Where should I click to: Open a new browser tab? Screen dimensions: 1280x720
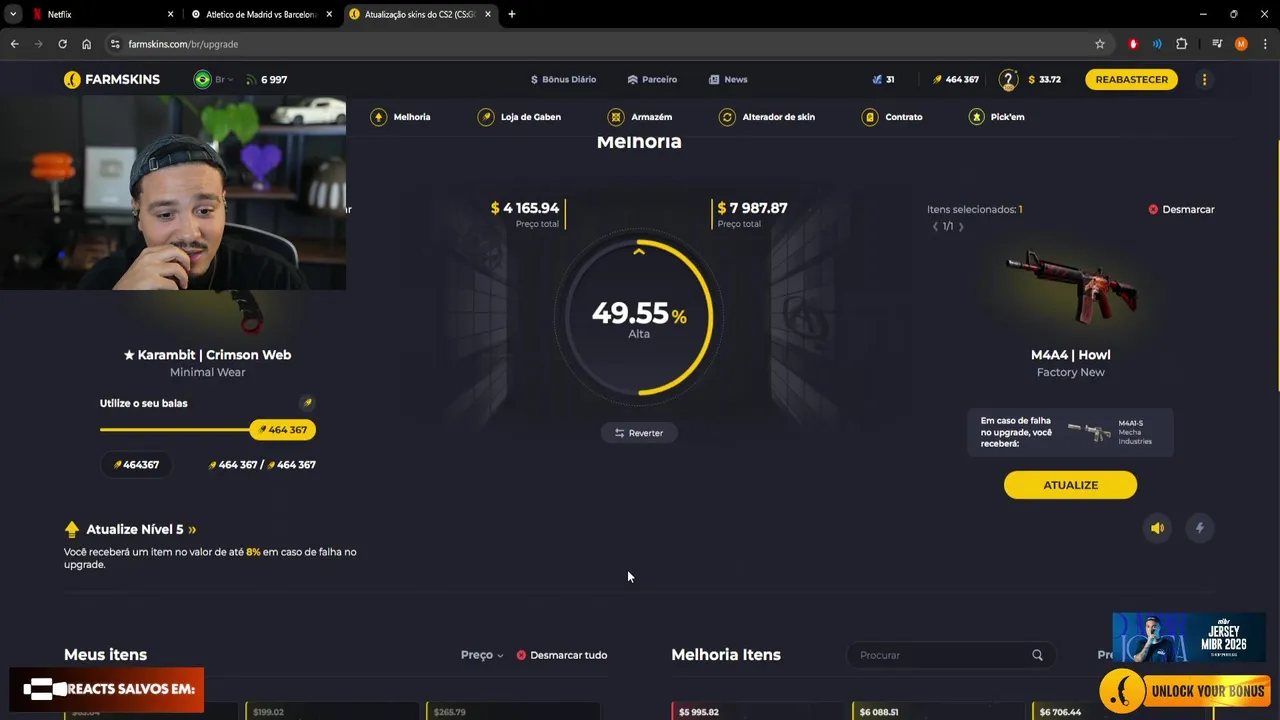tap(512, 14)
